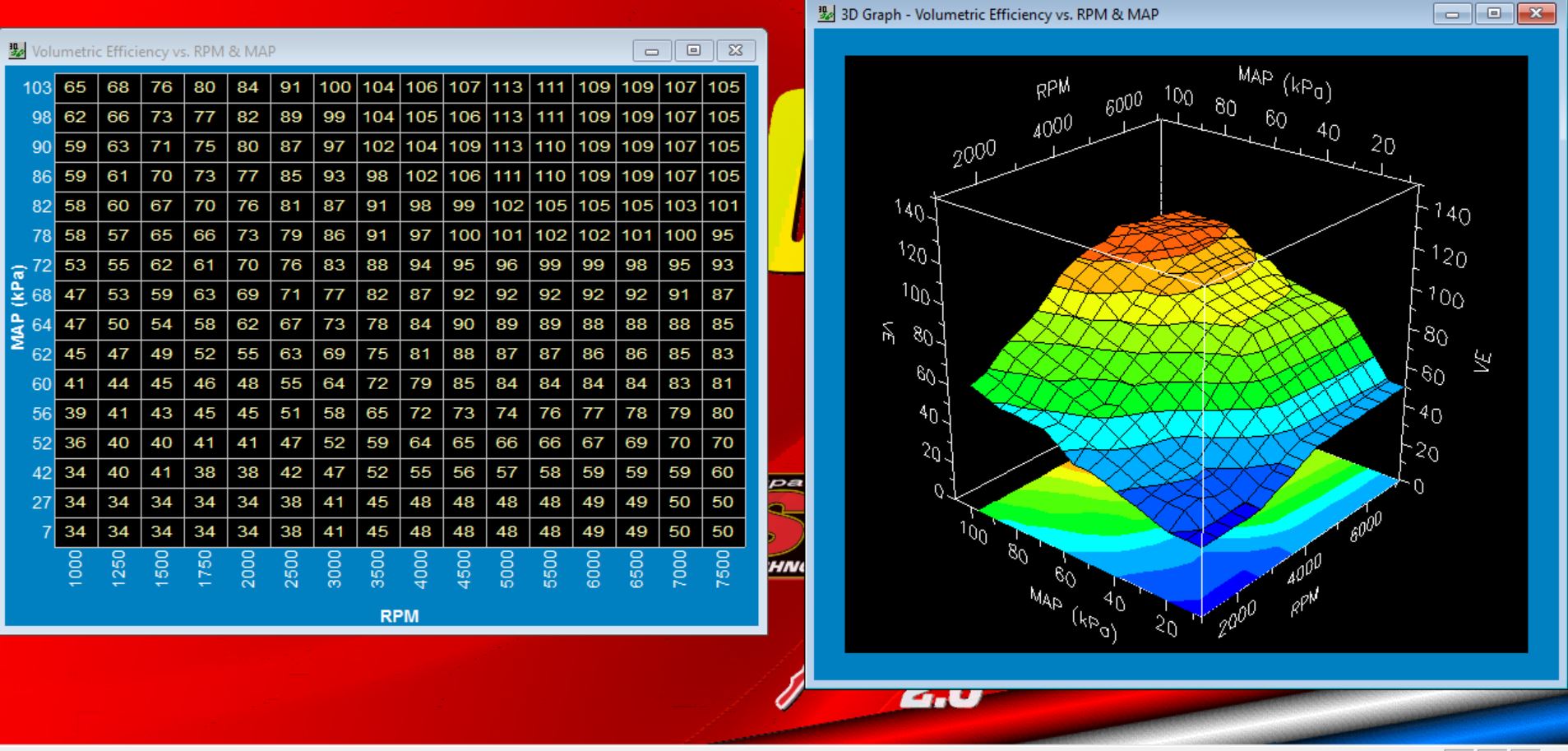
Task: Click the Volumetric Efficiency table window icon
Action: pos(16,51)
